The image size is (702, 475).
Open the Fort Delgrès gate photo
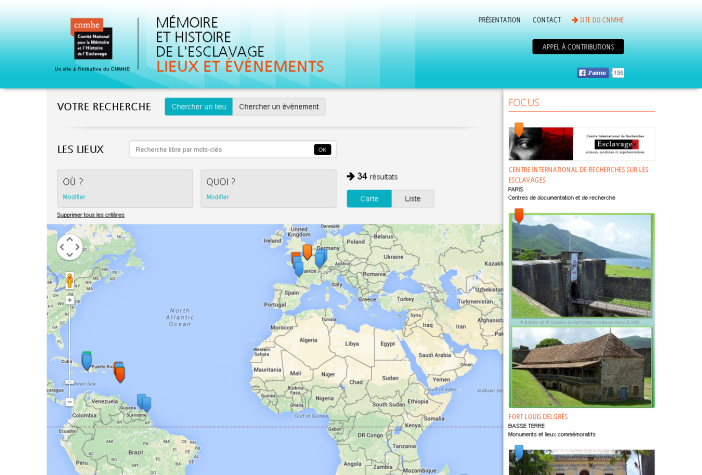tap(582, 266)
